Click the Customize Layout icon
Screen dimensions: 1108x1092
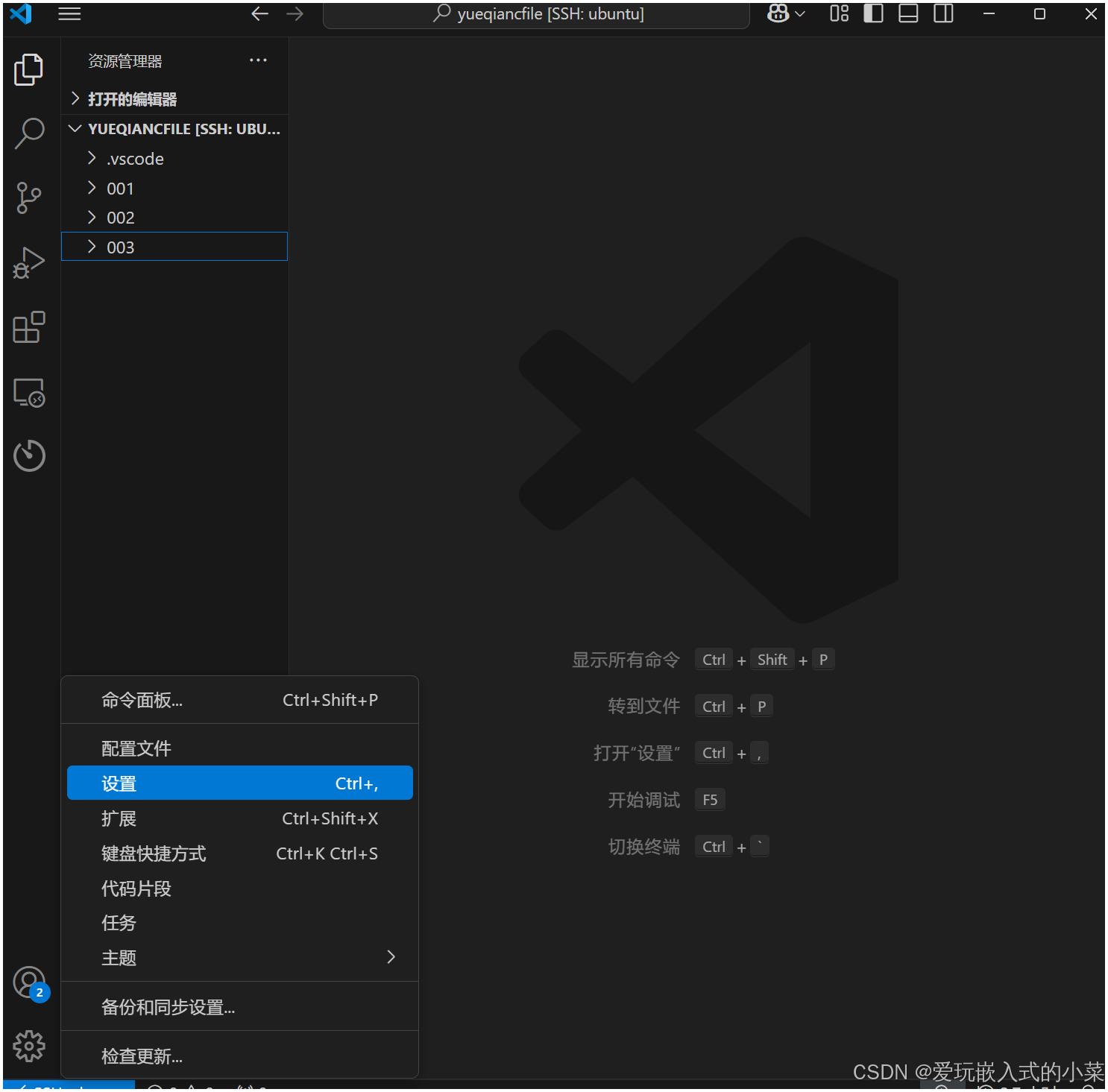click(x=840, y=13)
